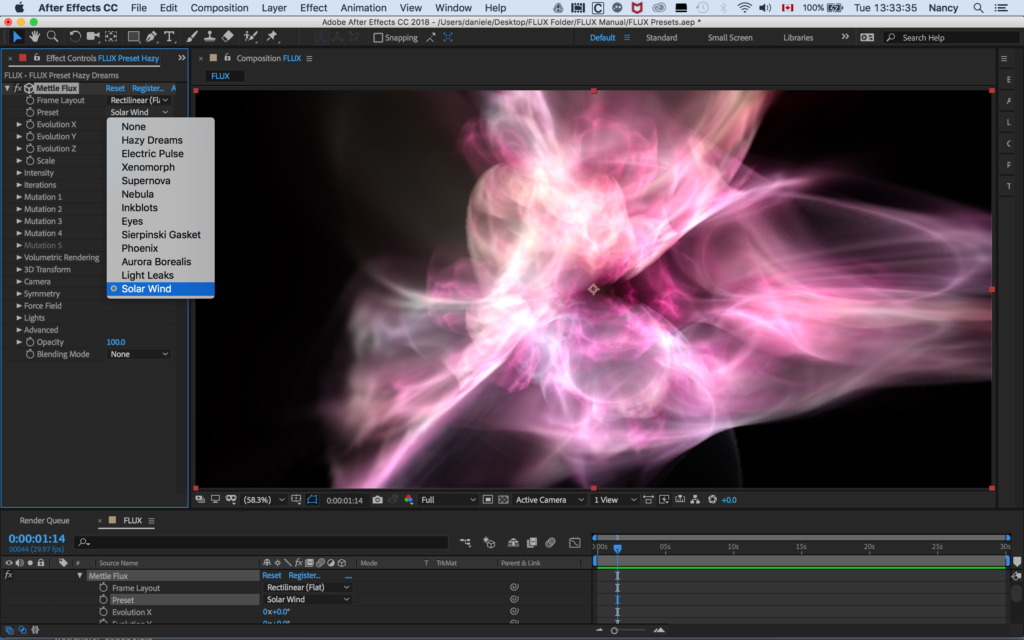1024x640 pixels.
Task: Click the Register link in the timeline
Action: click(304, 576)
